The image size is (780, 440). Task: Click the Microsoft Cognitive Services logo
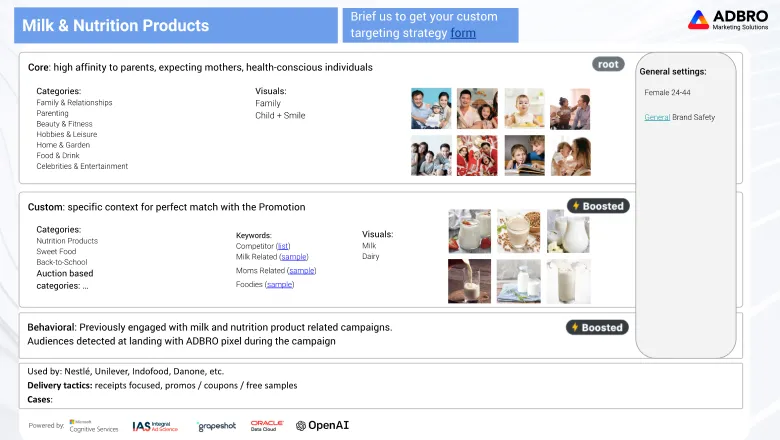[94, 426]
